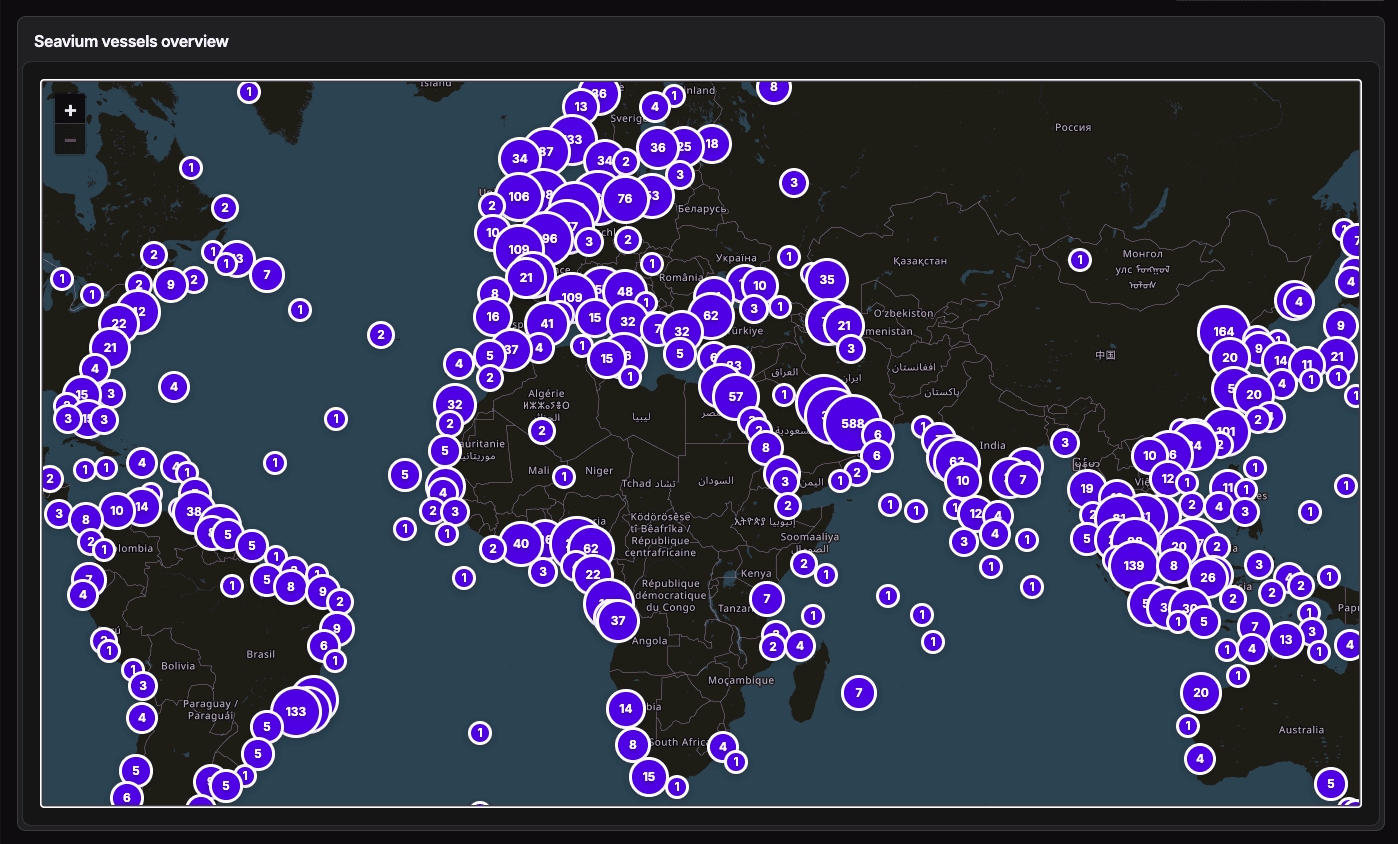Open the 1 marker beside Монгол label

(1080, 260)
